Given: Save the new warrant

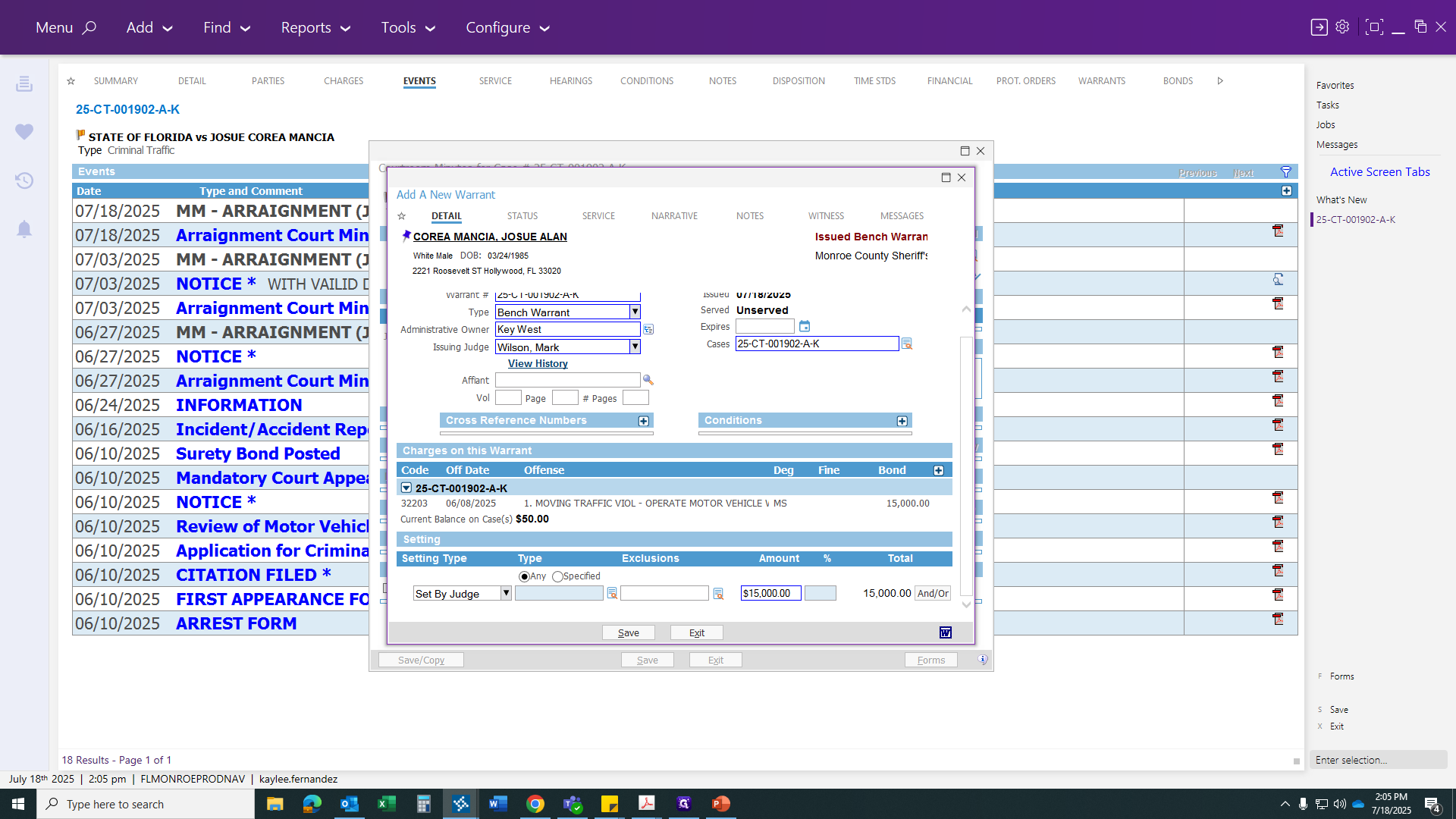Looking at the screenshot, I should pyautogui.click(x=629, y=632).
